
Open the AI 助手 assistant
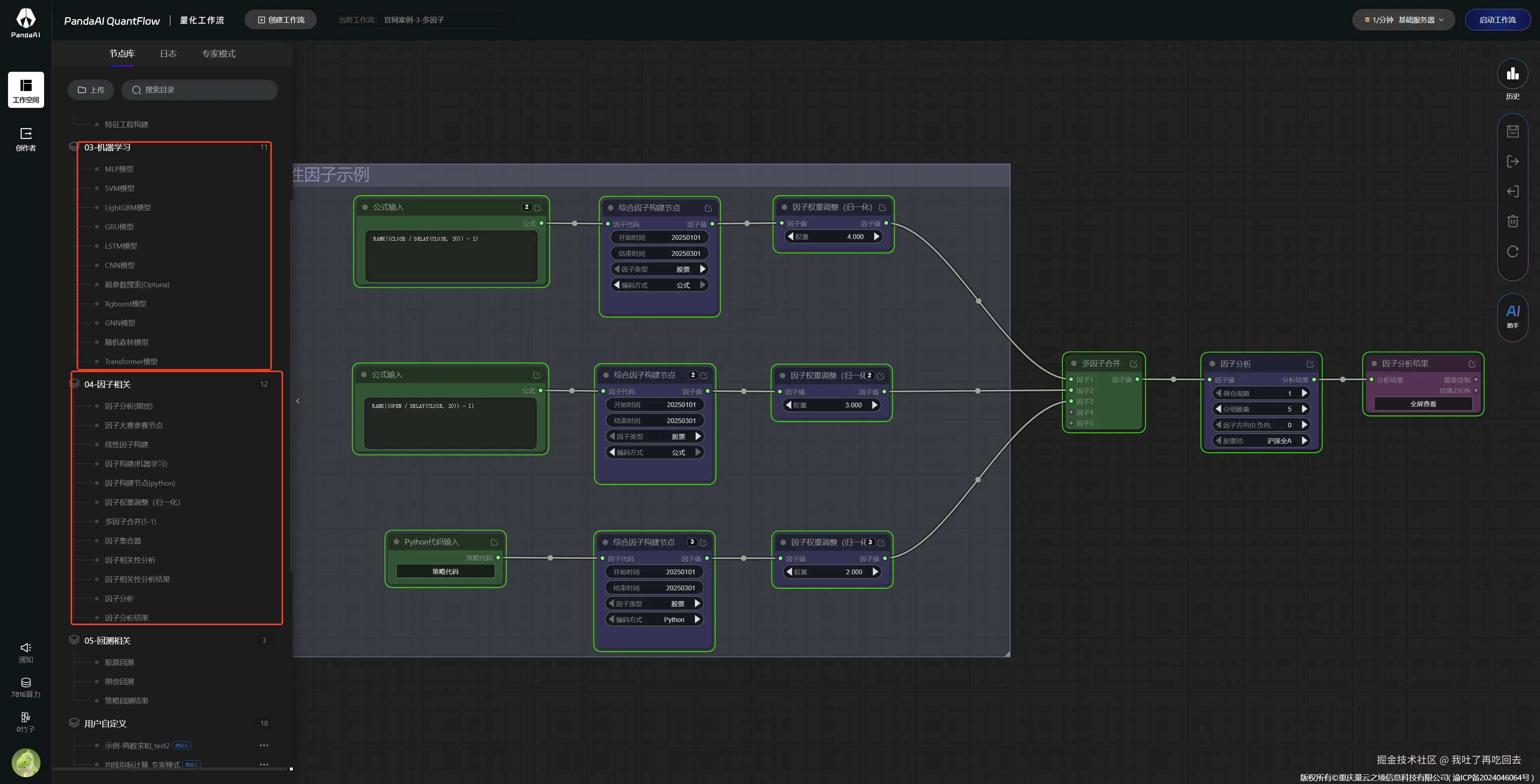[x=1512, y=316]
